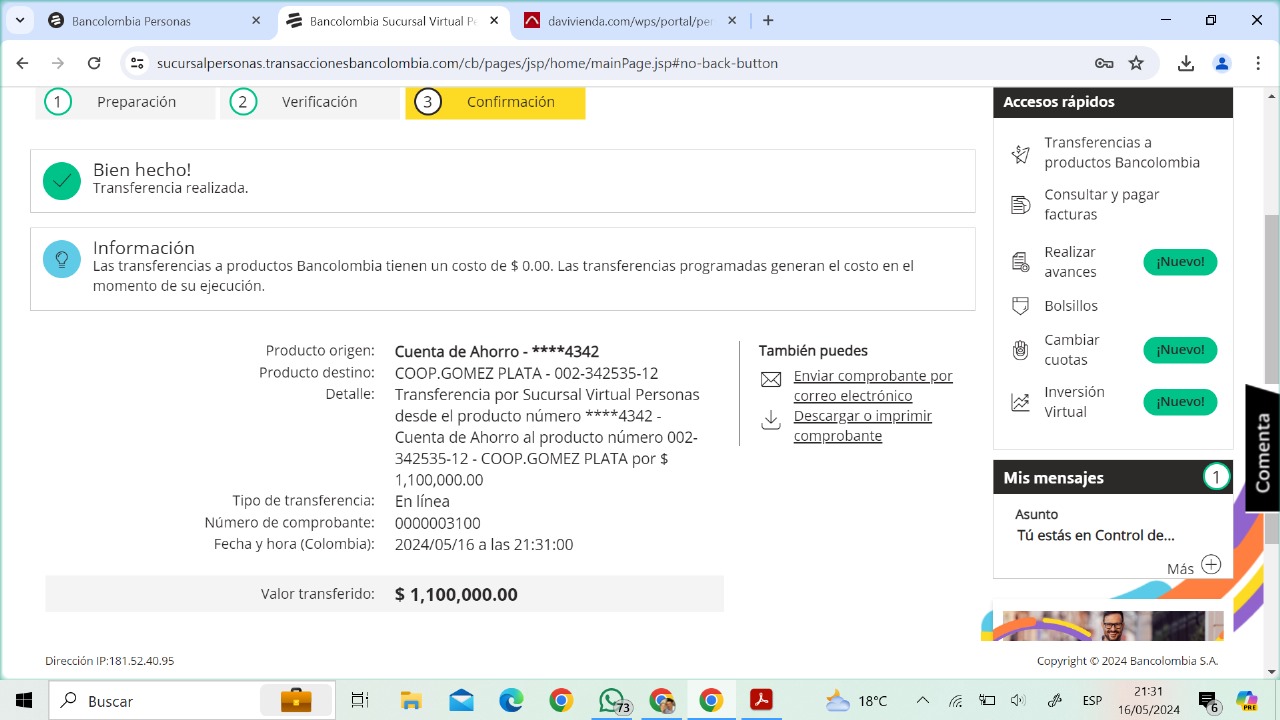Click the Realizar avances icon

pyautogui.click(x=1020, y=262)
